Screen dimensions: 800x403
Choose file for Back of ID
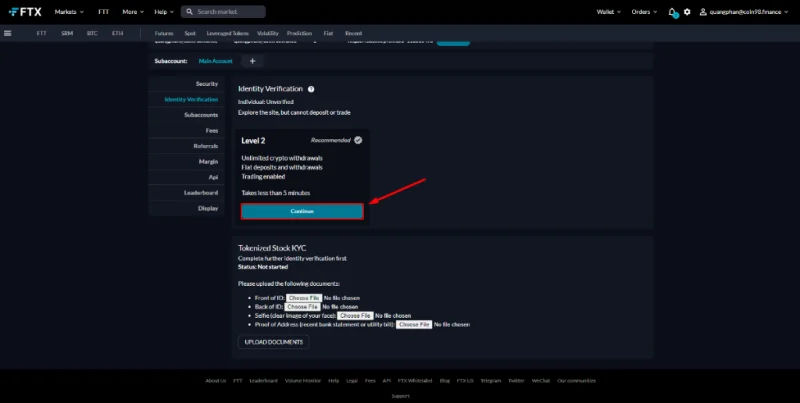[303, 307]
